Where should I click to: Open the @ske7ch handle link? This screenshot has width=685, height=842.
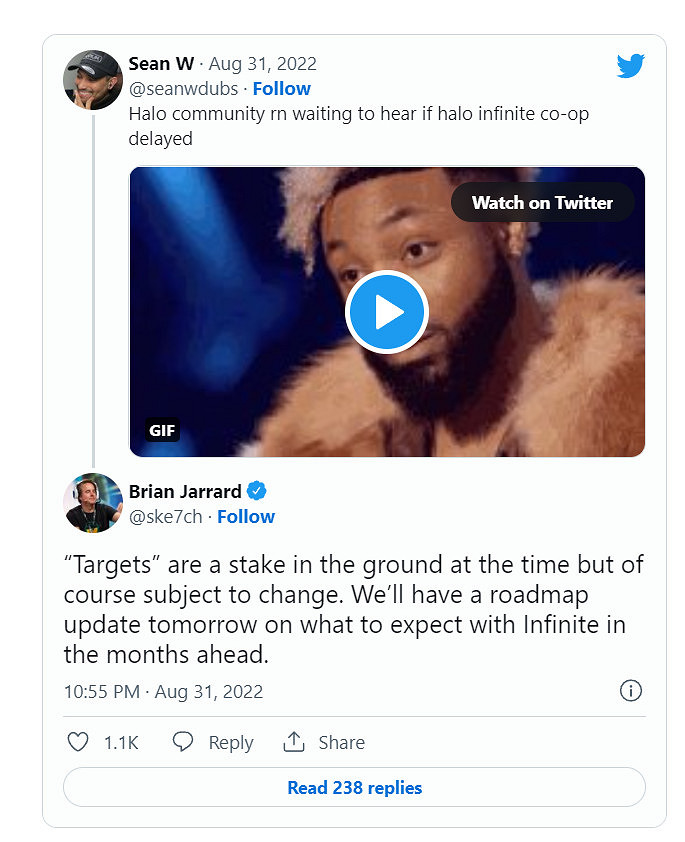[165, 516]
